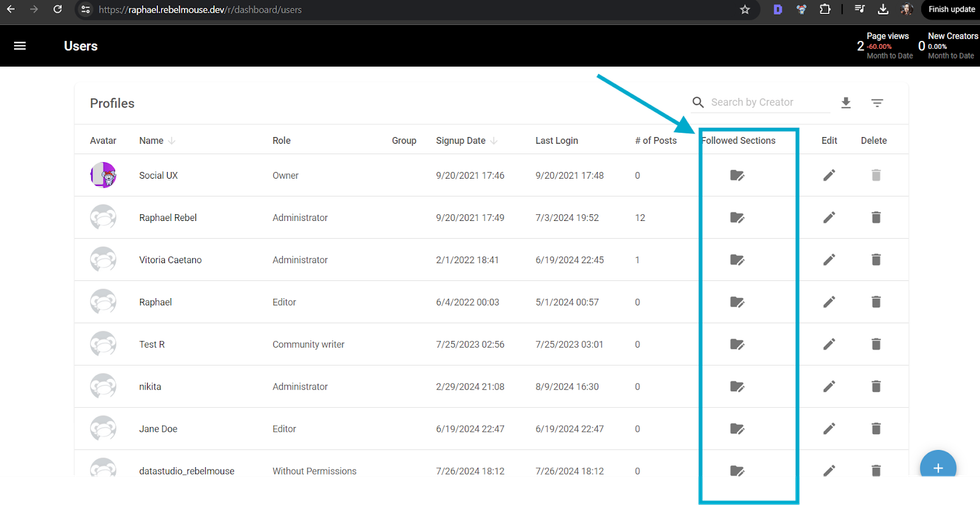Reload the page in browser

pos(58,9)
